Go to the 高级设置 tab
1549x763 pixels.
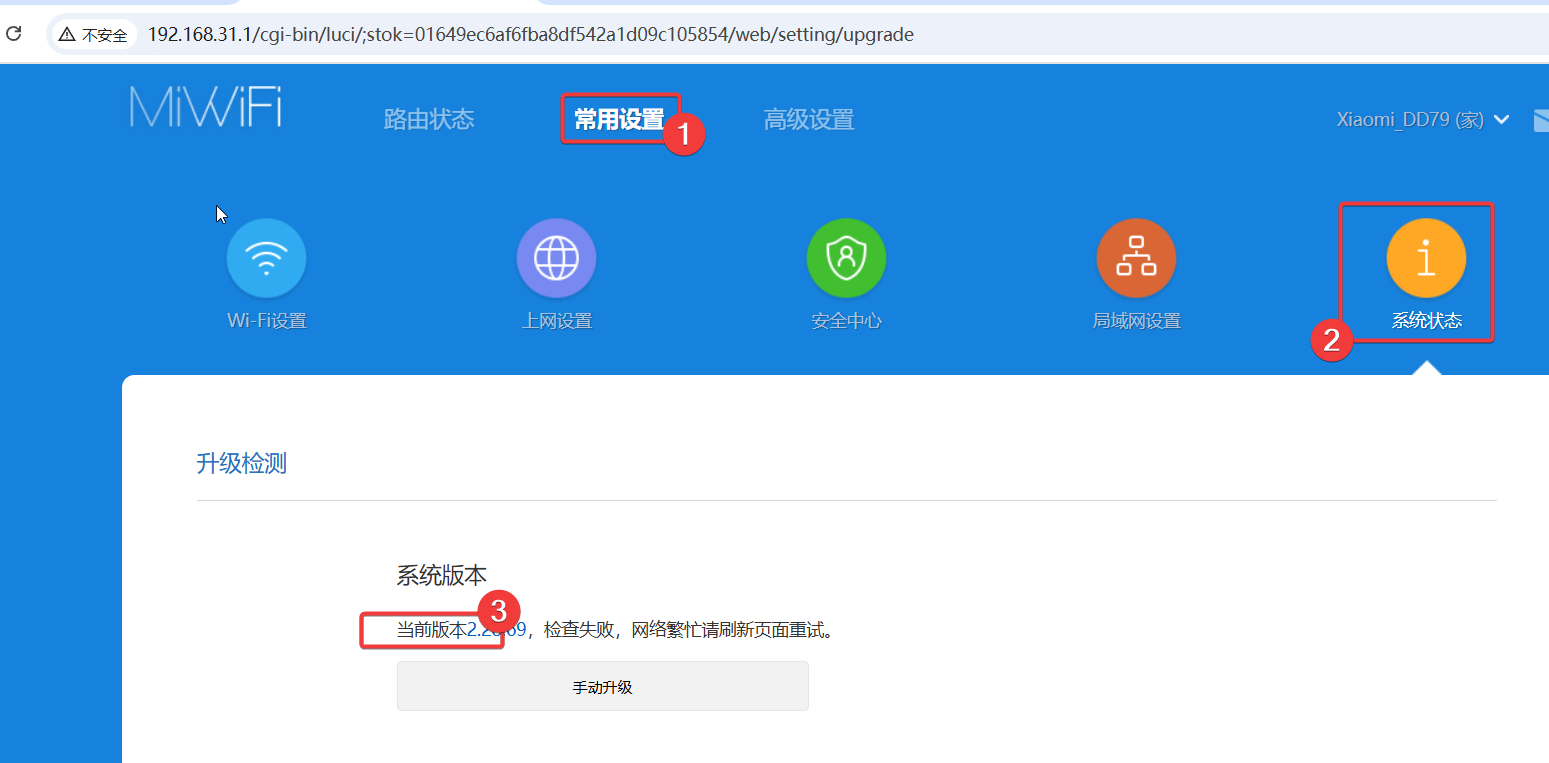coord(809,120)
